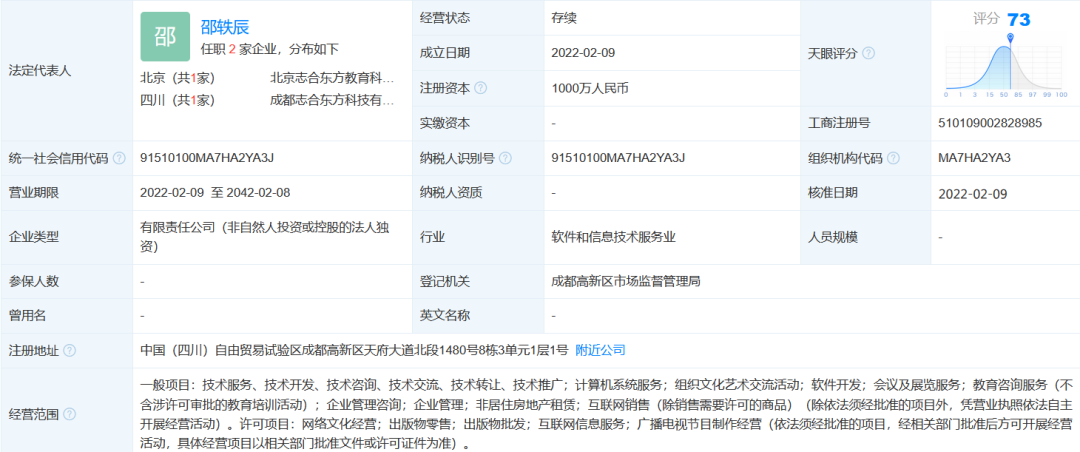
Task: Click the pin marker on the score curve
Action: (1010, 39)
